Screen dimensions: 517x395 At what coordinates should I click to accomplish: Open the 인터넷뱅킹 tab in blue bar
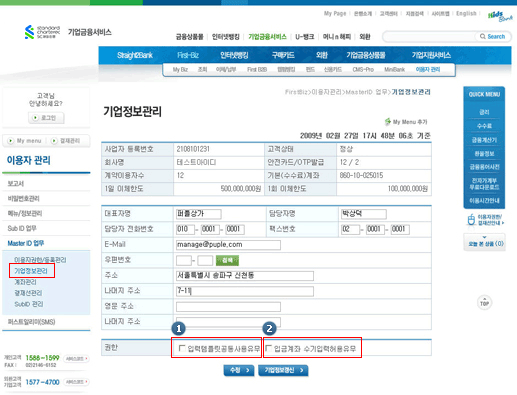click(x=234, y=55)
